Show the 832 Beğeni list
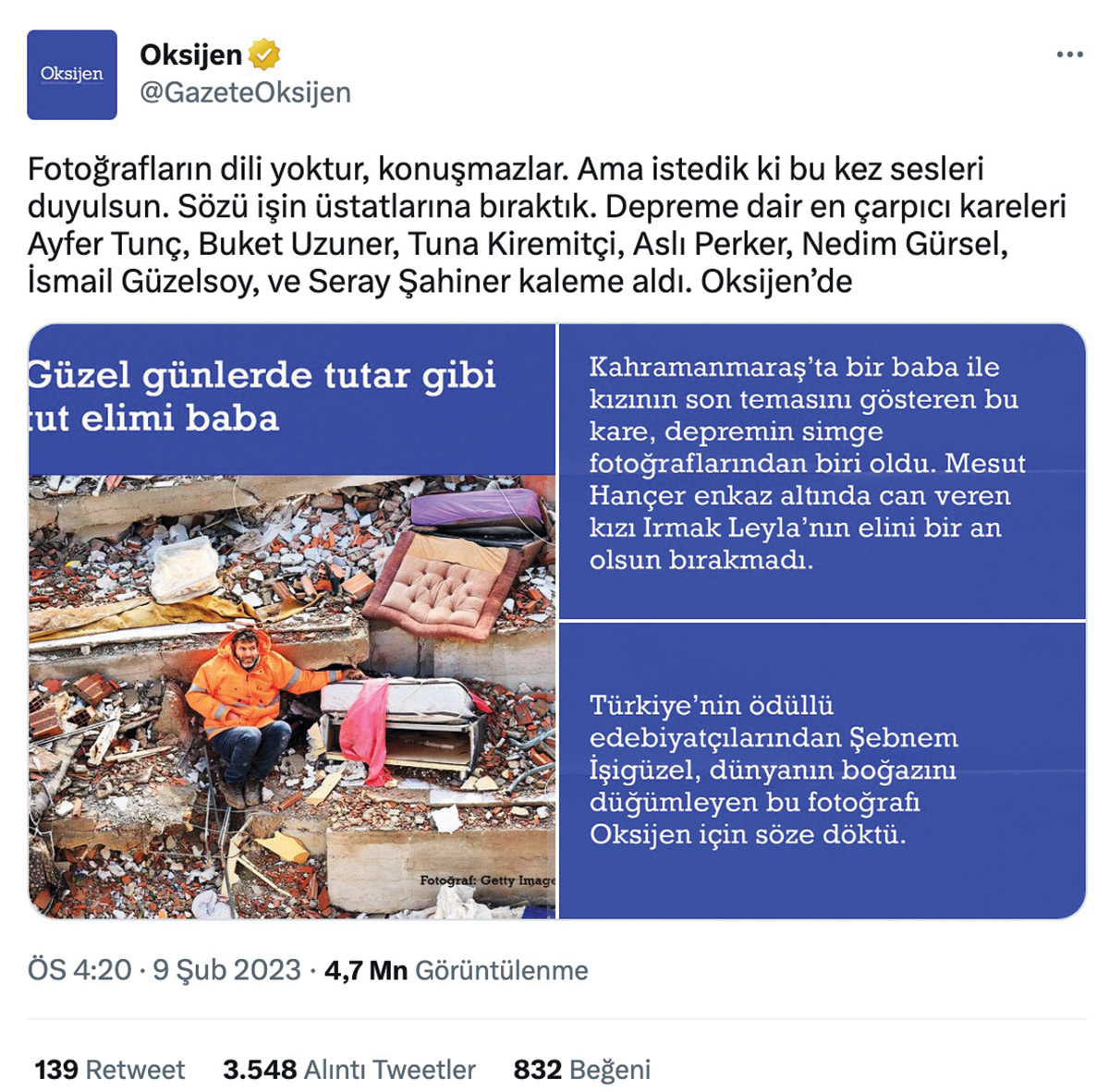The height and width of the screenshot is (1092, 1109). pos(581,1069)
